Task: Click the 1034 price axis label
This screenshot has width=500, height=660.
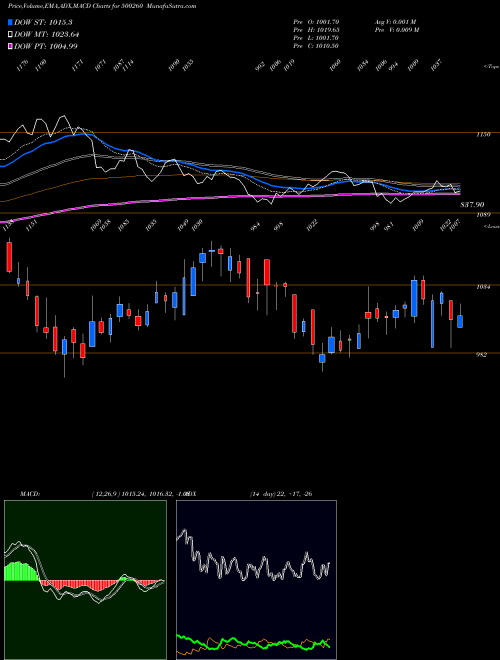Action: point(483,287)
